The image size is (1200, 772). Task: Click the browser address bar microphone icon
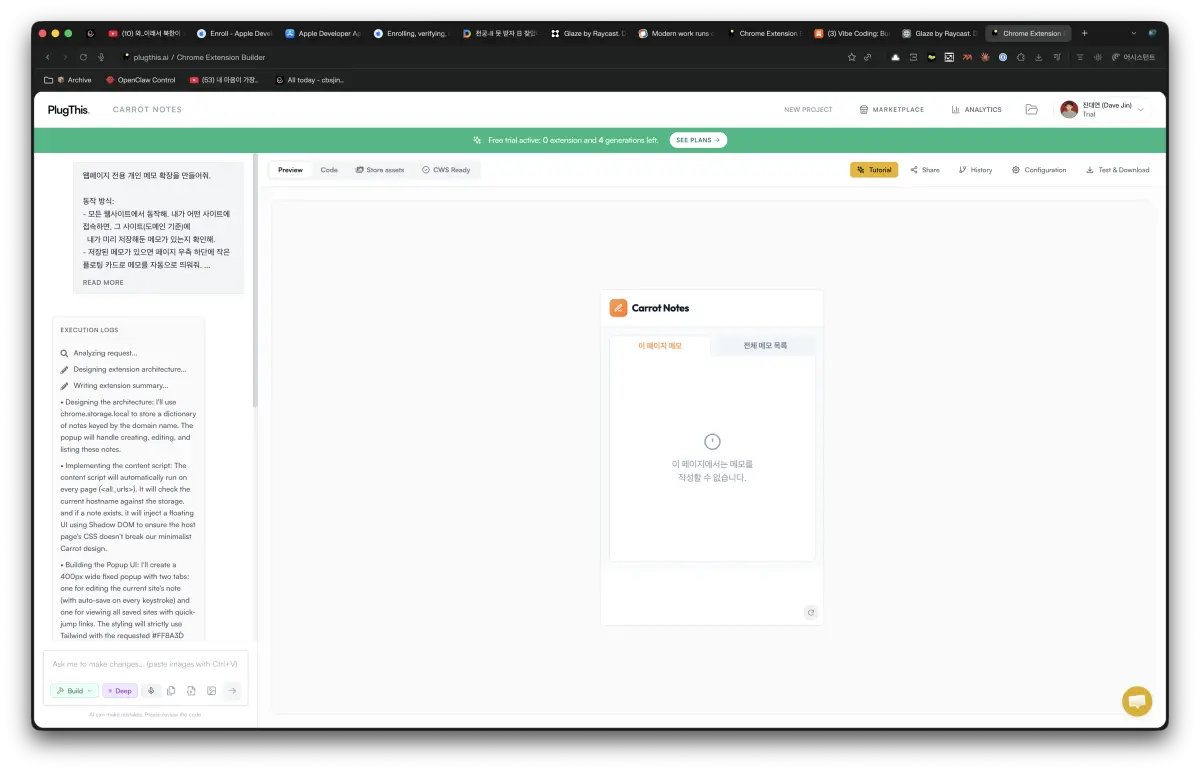click(x=102, y=57)
